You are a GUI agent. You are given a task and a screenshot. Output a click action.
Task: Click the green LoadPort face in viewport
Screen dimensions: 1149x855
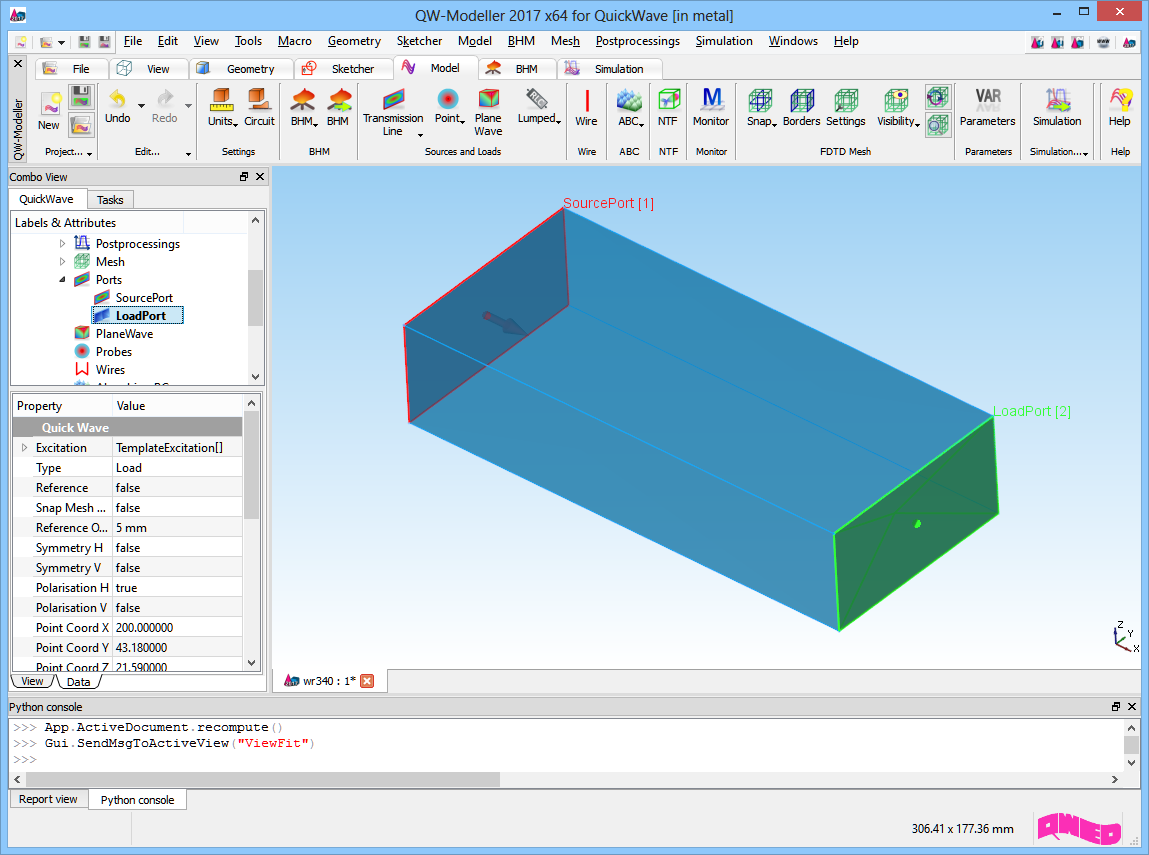[917, 523]
